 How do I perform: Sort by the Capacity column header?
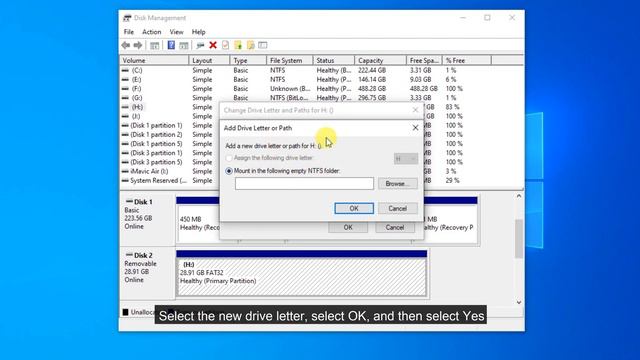pos(381,60)
